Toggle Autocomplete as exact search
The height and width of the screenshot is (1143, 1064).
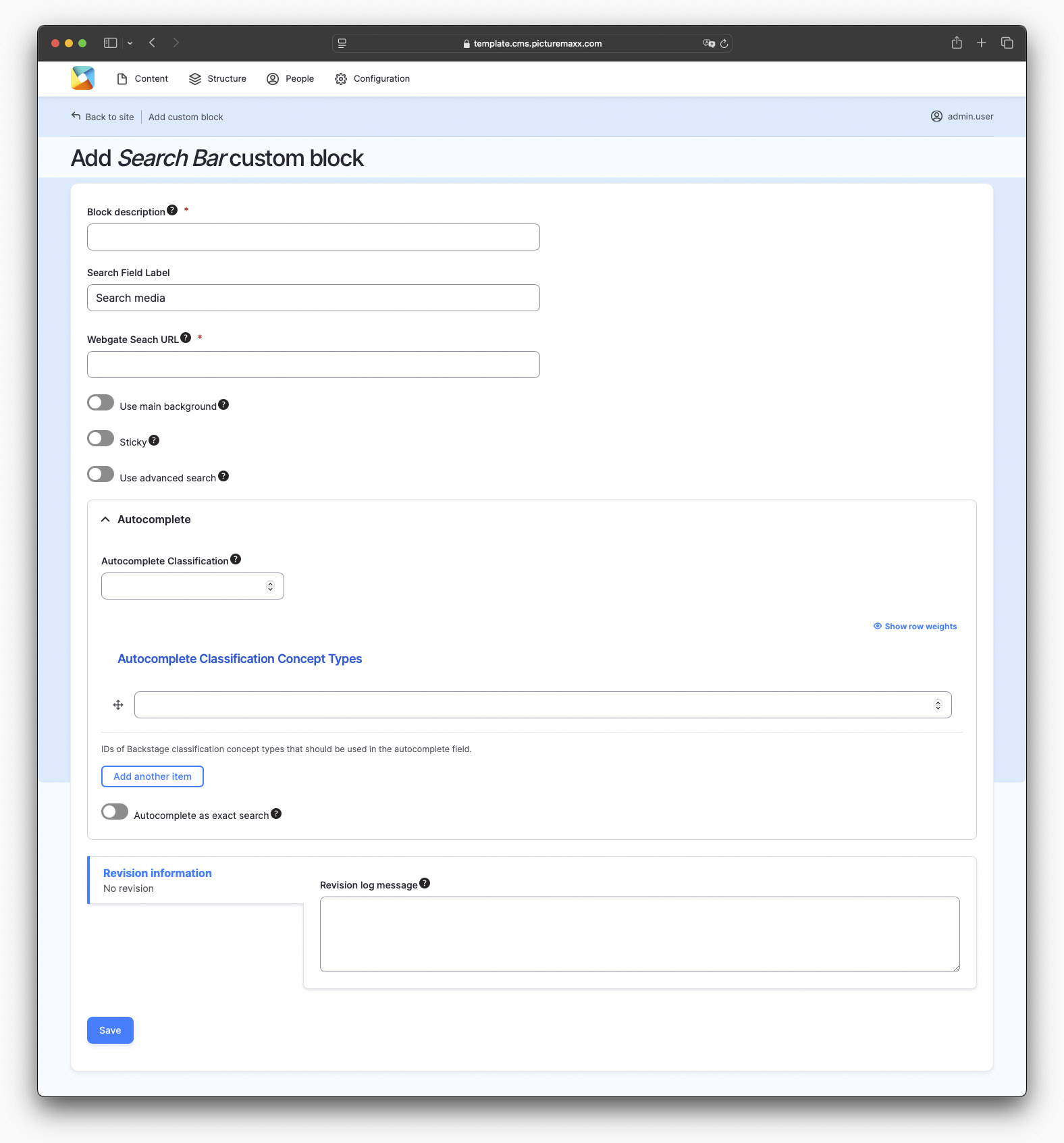[115, 812]
